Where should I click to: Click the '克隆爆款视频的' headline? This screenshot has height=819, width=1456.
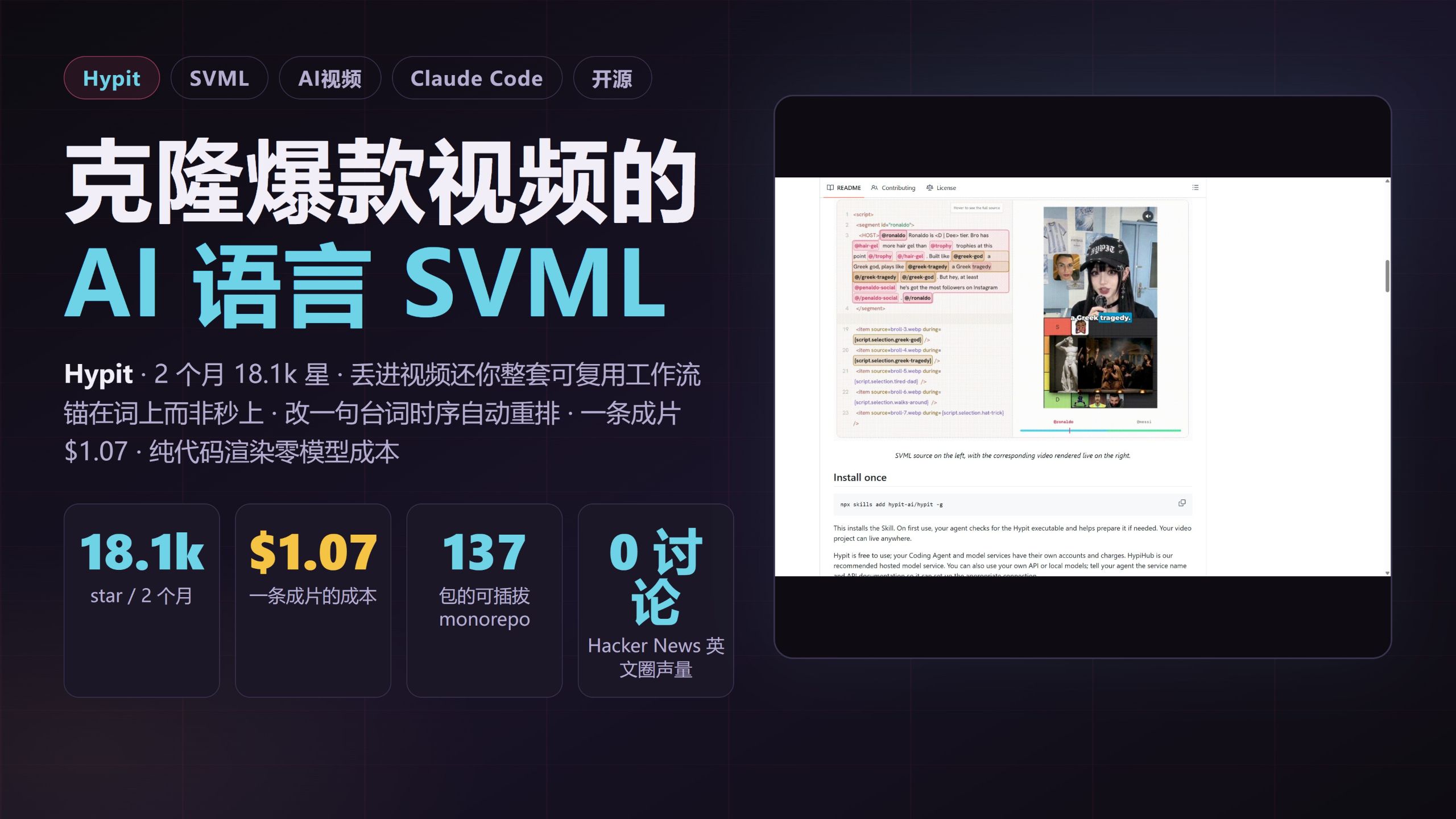[381, 181]
